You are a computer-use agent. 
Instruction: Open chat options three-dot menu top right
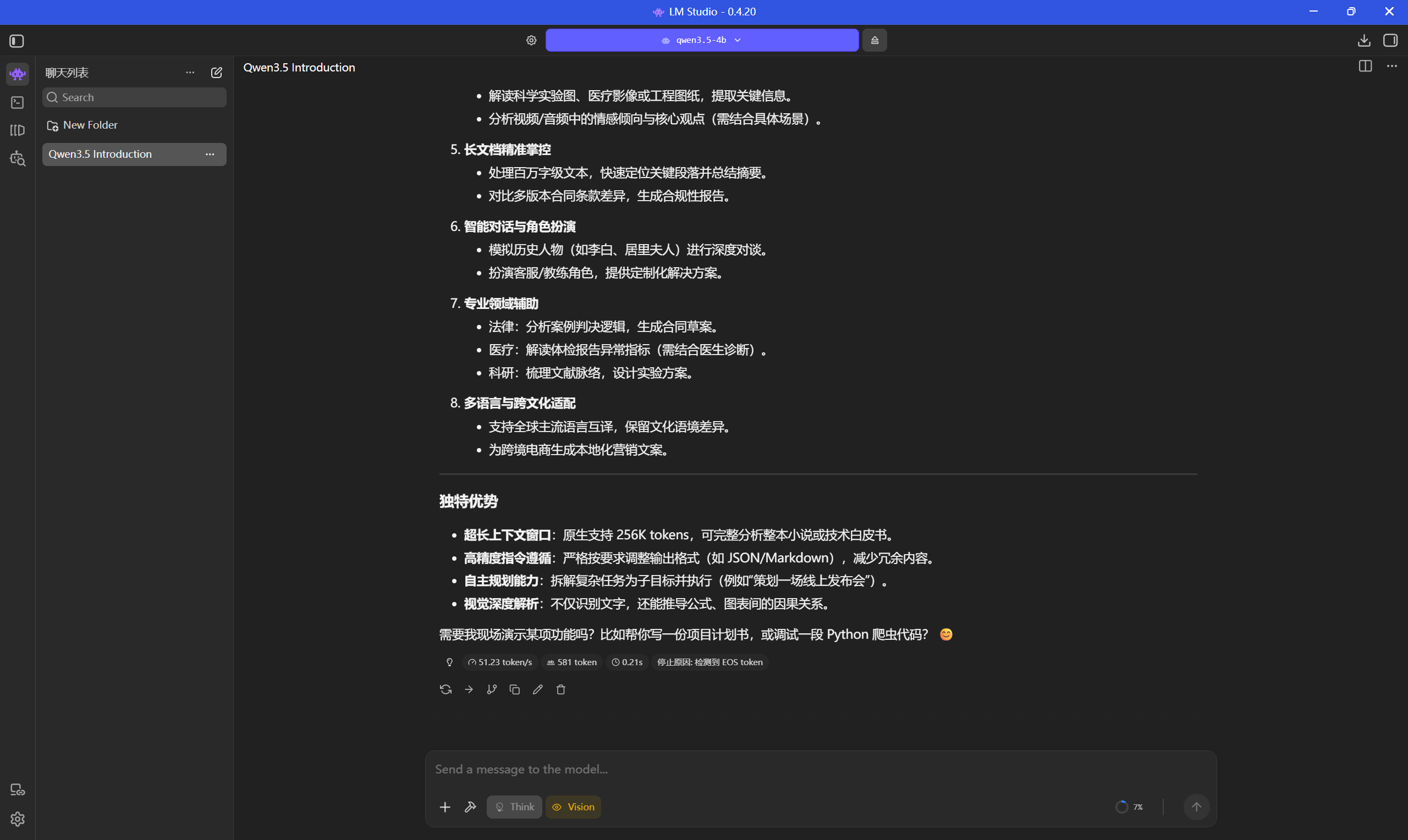pos(1391,66)
